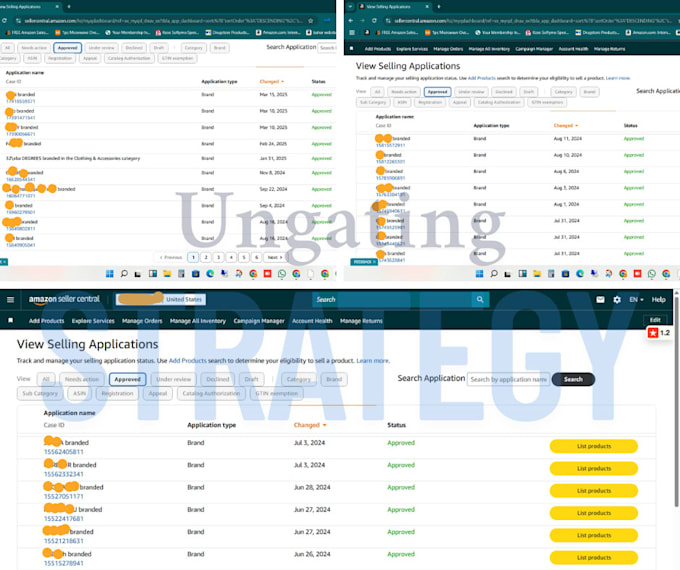This screenshot has height=570, width=680.
Task: Click List products for the Jun 28, 2024 row
Action: [x=594, y=491]
